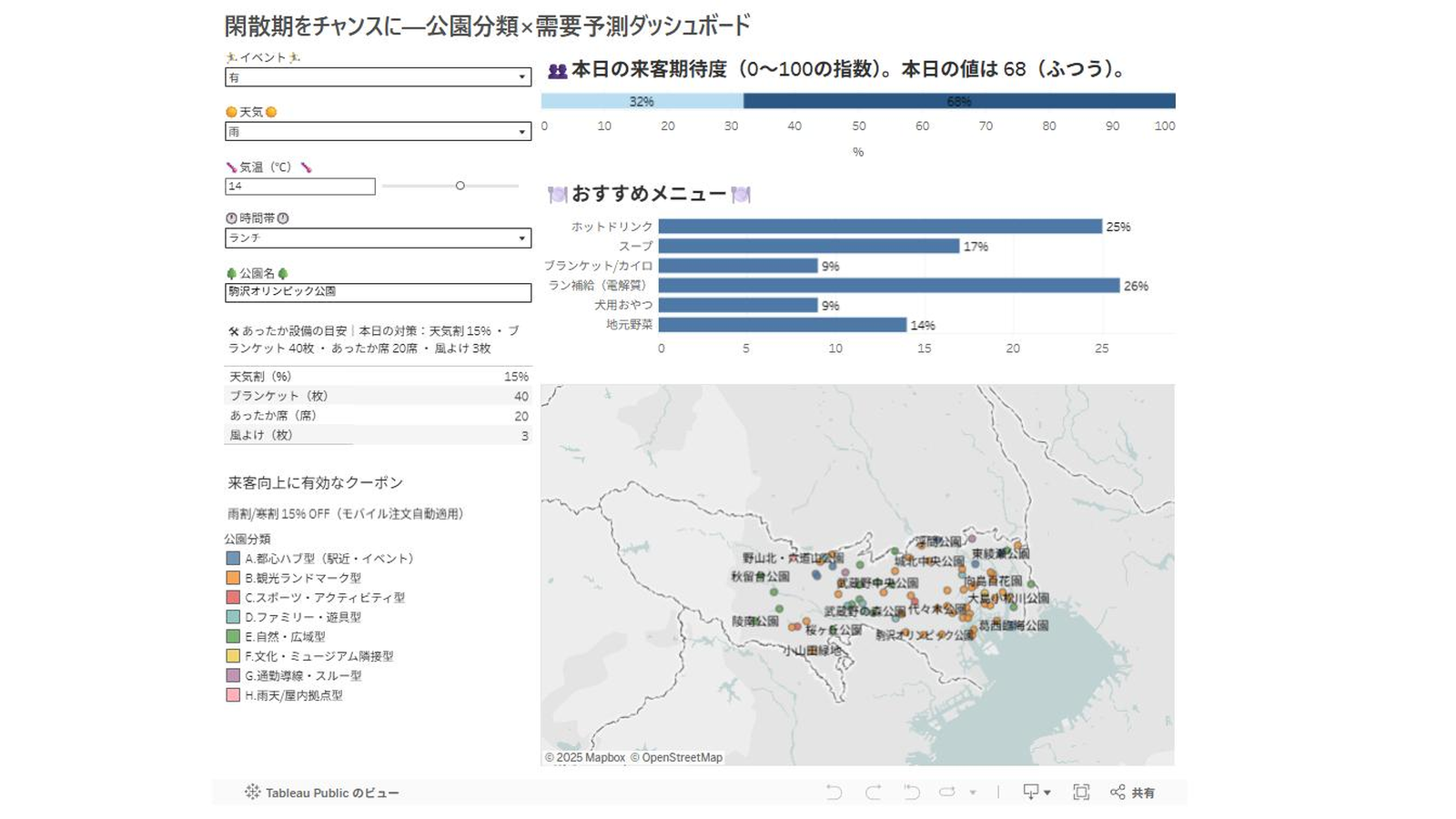
Task: Click the 小山田緑地 label on the map
Action: point(813,651)
